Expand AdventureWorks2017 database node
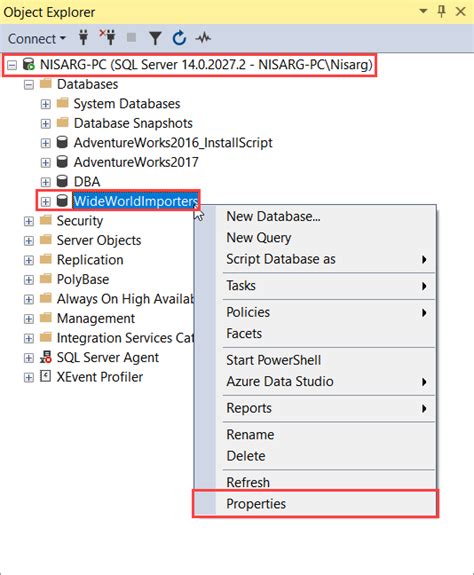Image resolution: width=474 pixels, height=575 pixels. coord(45,162)
